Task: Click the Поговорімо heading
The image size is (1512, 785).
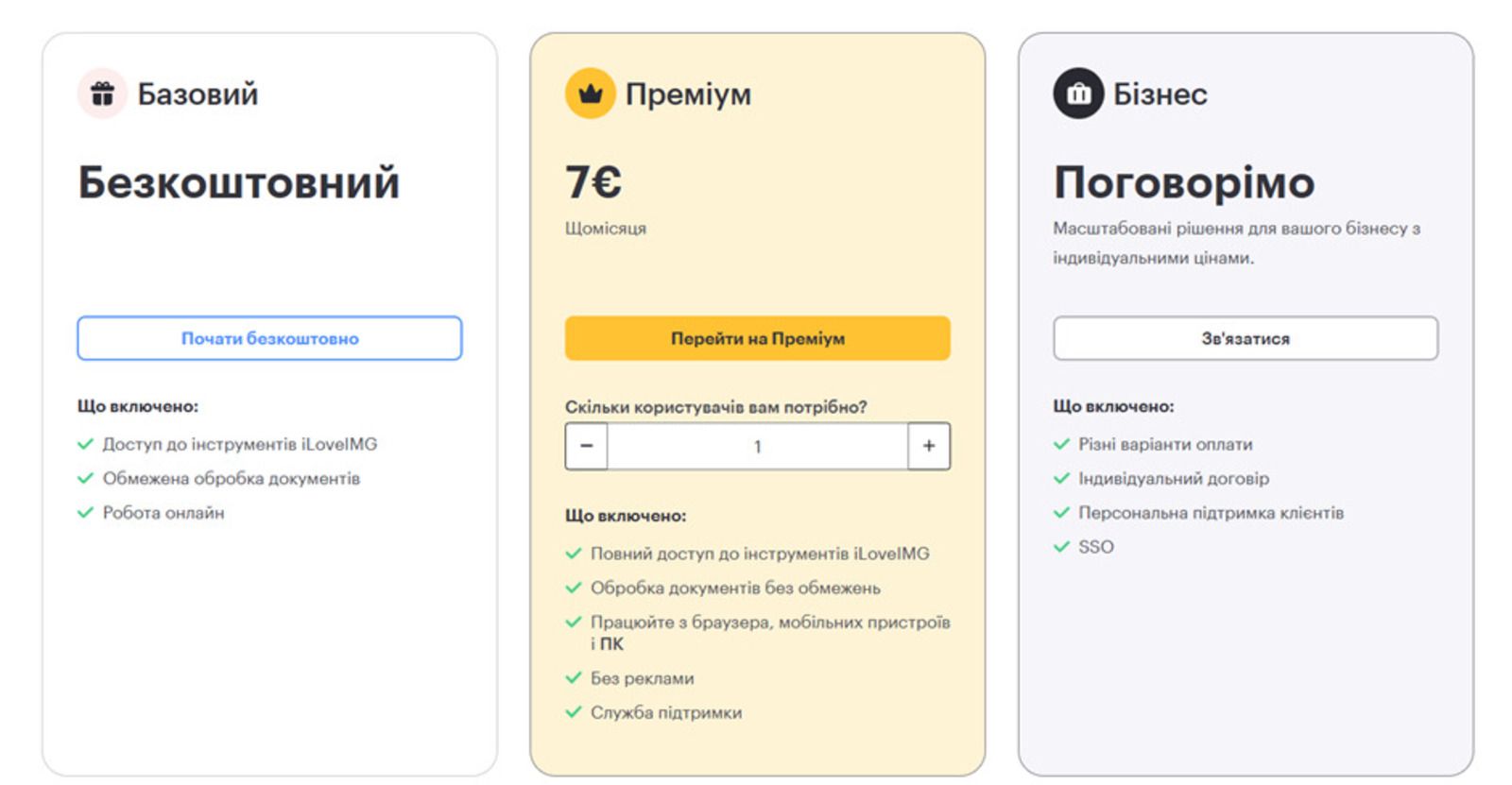Action: (1184, 181)
